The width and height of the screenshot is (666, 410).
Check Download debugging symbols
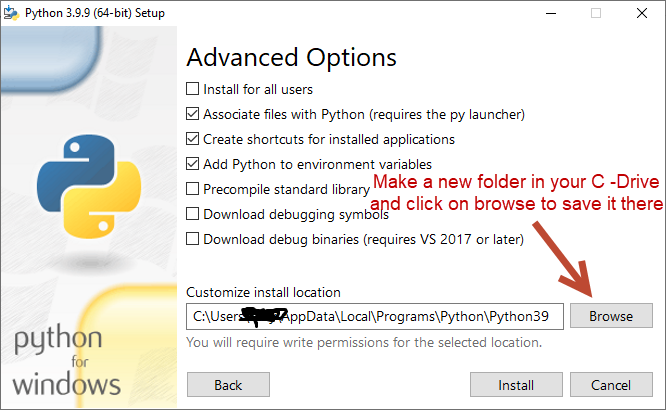pos(193,214)
